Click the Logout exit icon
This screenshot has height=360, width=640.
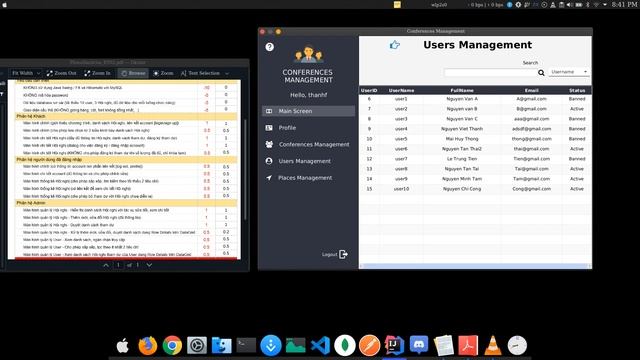(343, 254)
